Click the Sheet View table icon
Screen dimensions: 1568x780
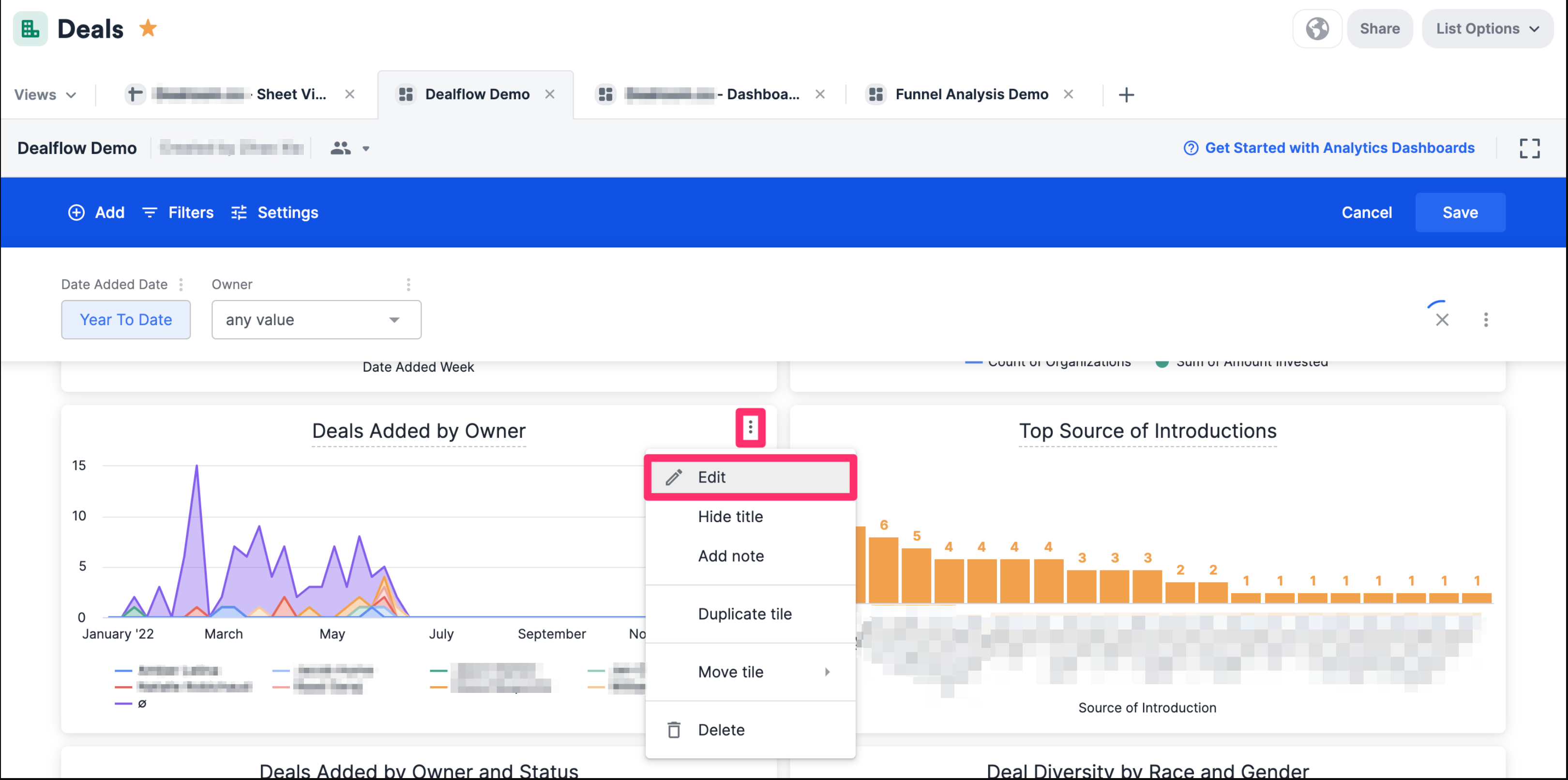(135, 94)
